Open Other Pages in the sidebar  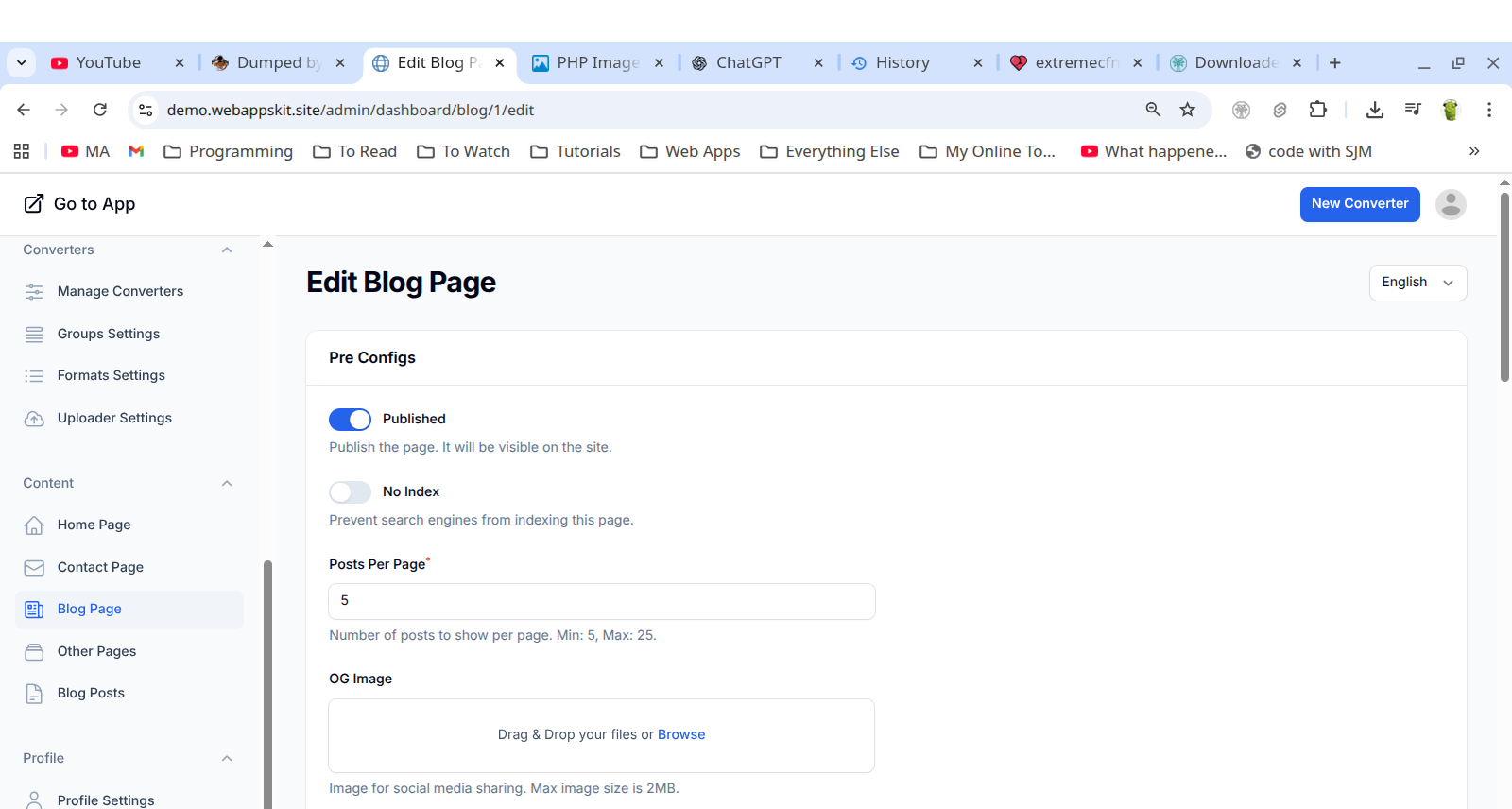click(x=96, y=651)
